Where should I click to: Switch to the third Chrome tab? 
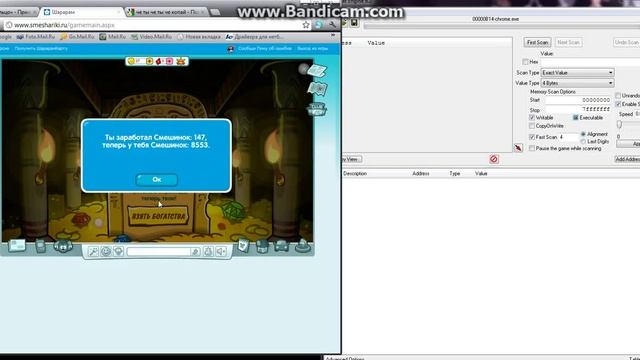coord(167,12)
